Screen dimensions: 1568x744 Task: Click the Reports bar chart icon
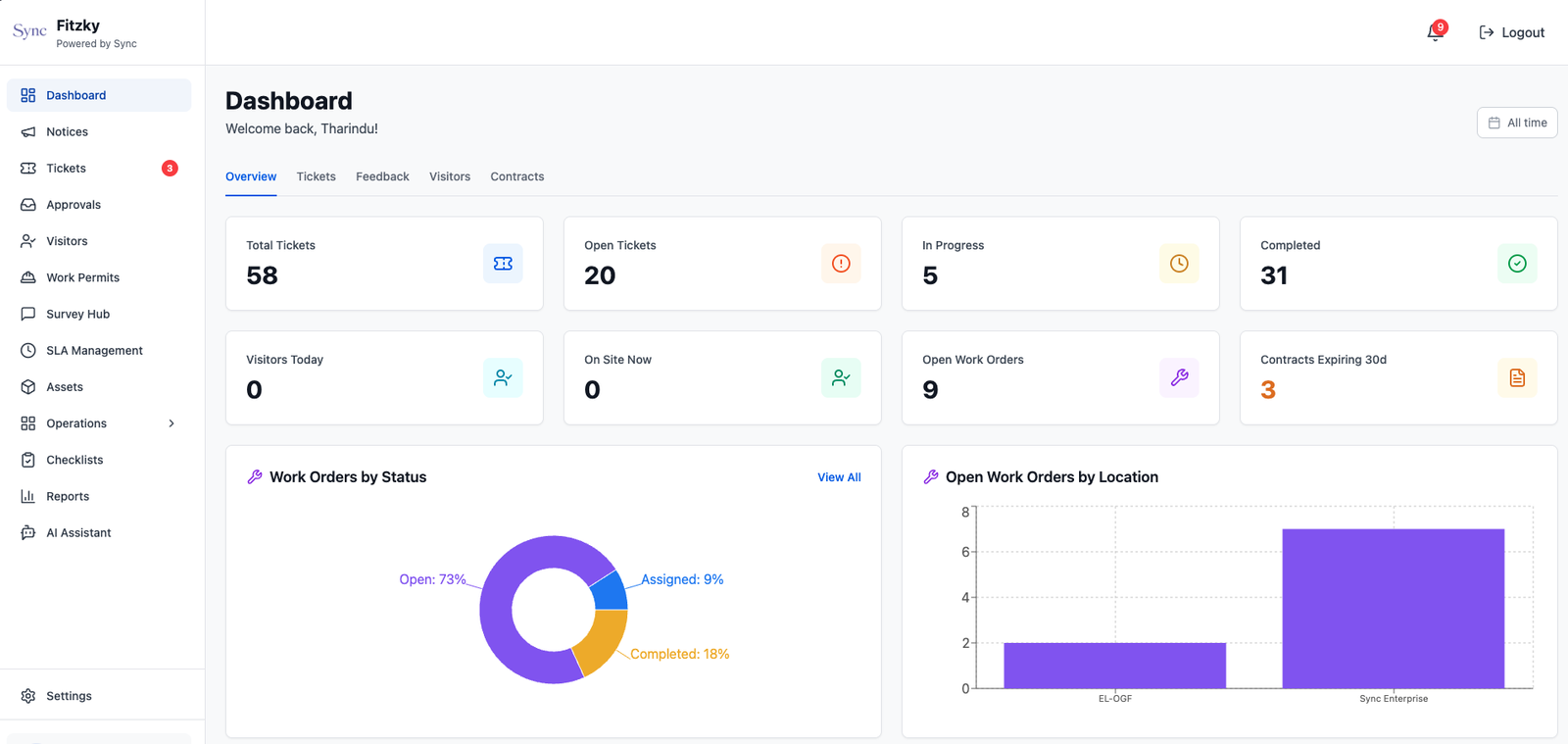coord(28,496)
